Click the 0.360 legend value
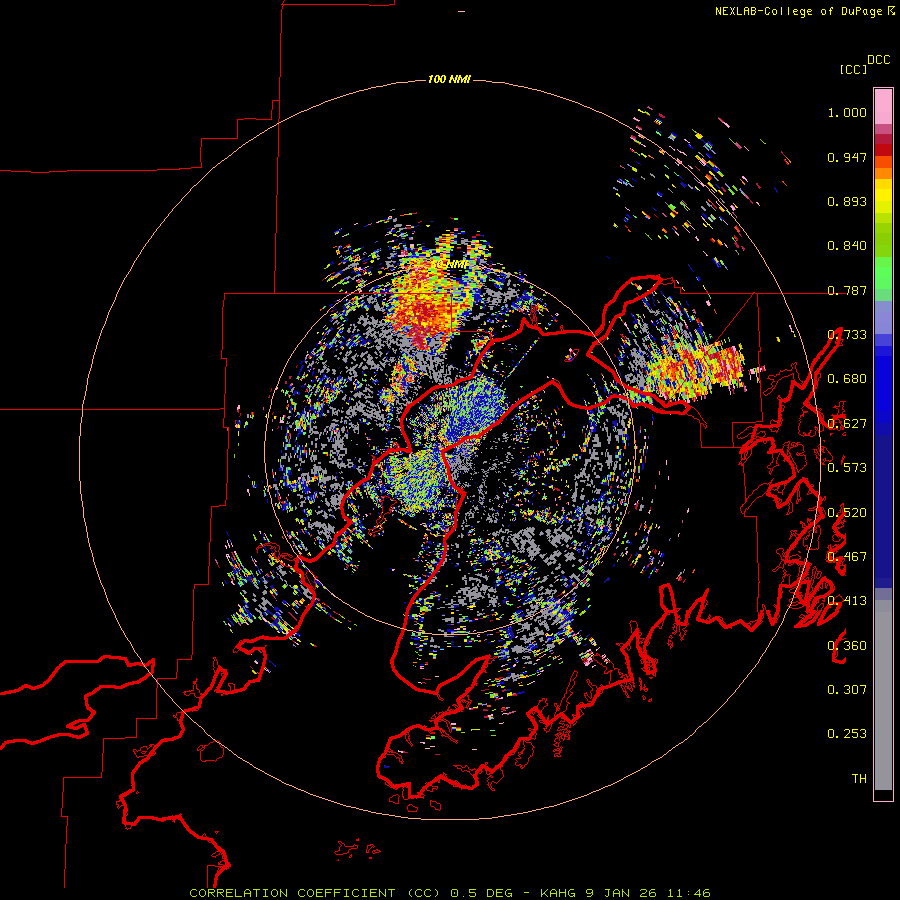This screenshot has width=900, height=900. [x=847, y=646]
